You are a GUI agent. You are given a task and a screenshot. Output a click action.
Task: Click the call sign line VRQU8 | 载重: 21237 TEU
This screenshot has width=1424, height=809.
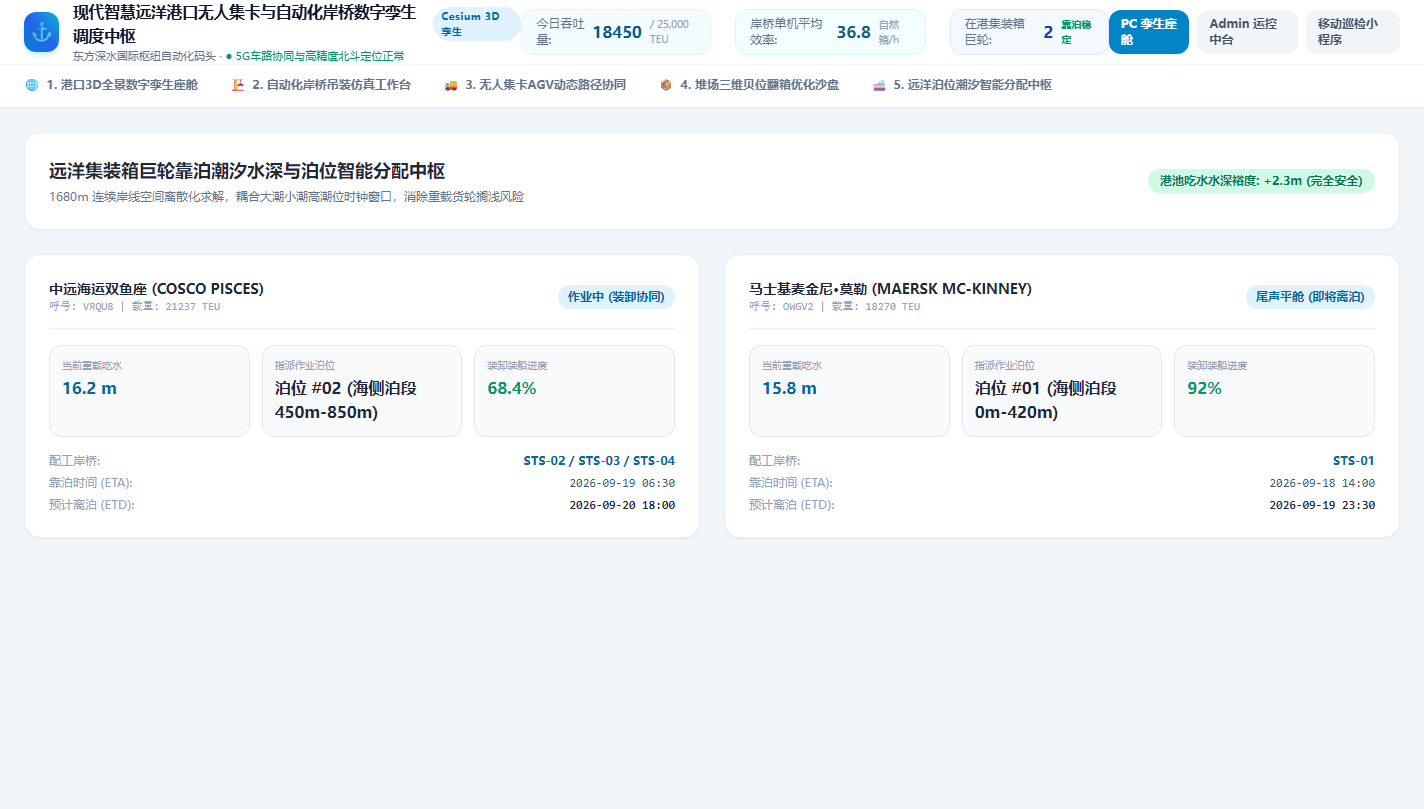point(134,306)
